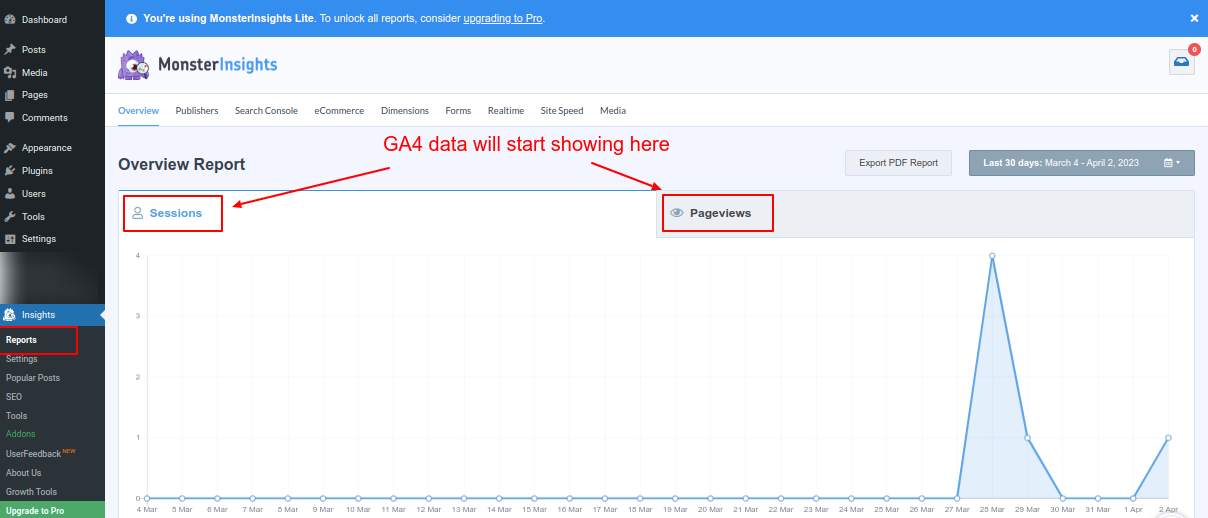Switch to the Forms tab
Image resolution: width=1208 pixels, height=518 pixels.
pyautogui.click(x=458, y=111)
